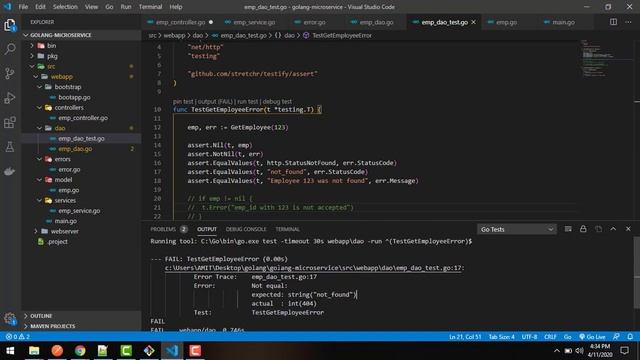640x360 pixels.
Task: Open the editor More Actions menu
Action: tap(628, 22)
